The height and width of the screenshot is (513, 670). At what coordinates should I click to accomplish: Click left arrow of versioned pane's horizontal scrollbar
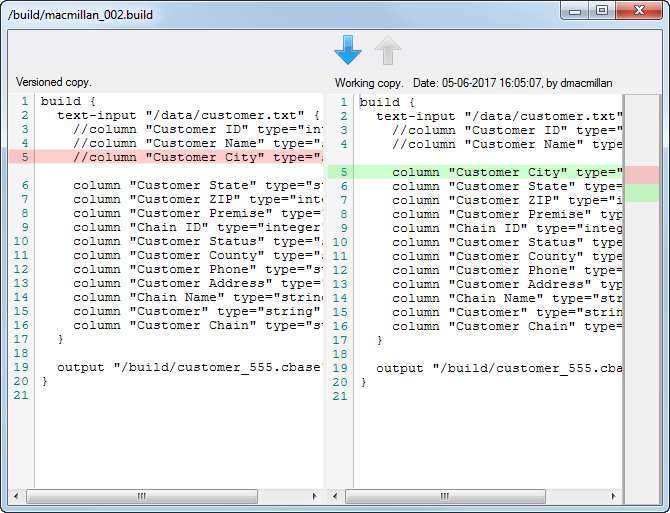pyautogui.click(x=16, y=496)
